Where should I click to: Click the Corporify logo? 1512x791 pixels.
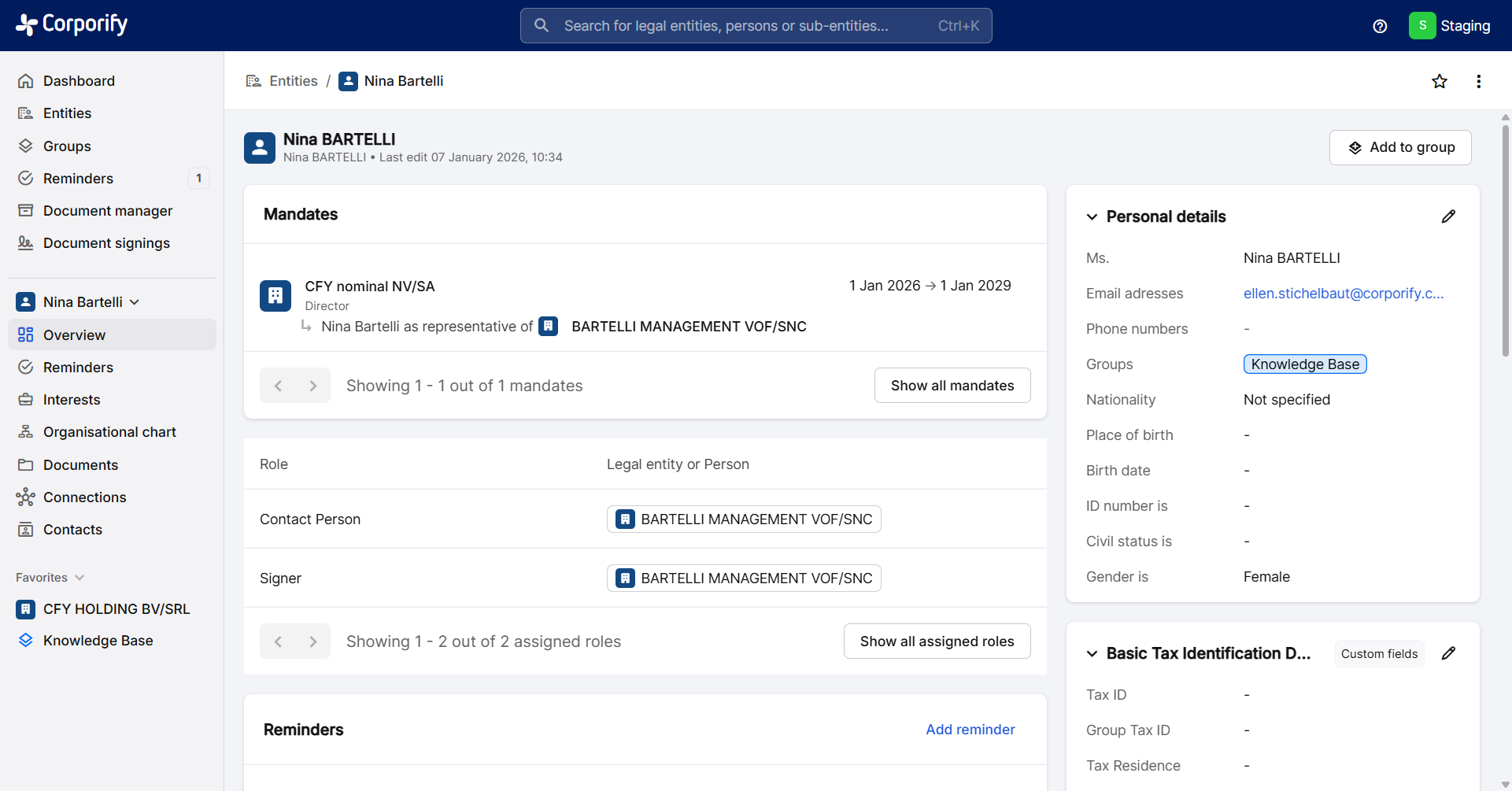tap(72, 25)
